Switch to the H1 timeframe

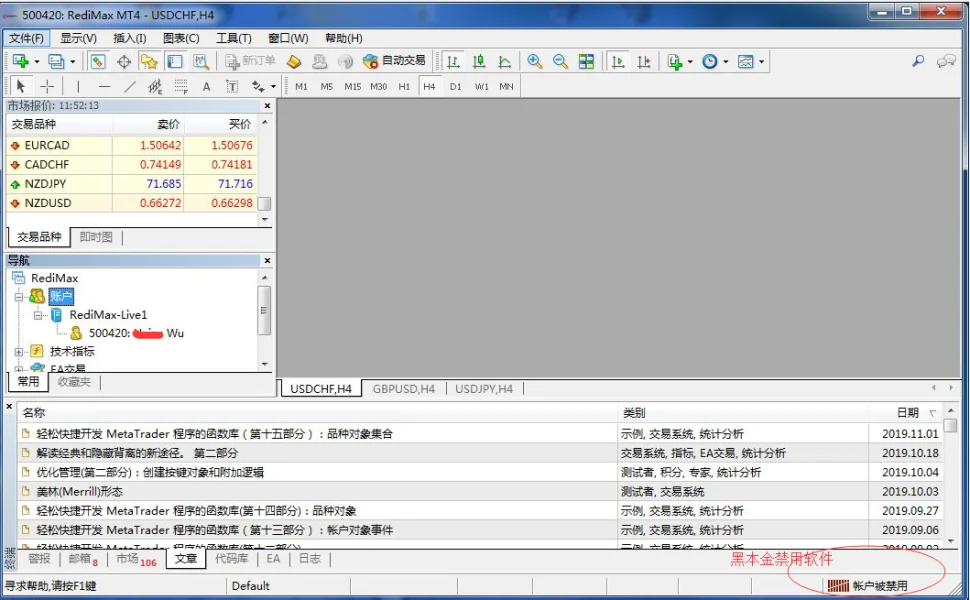coord(404,86)
